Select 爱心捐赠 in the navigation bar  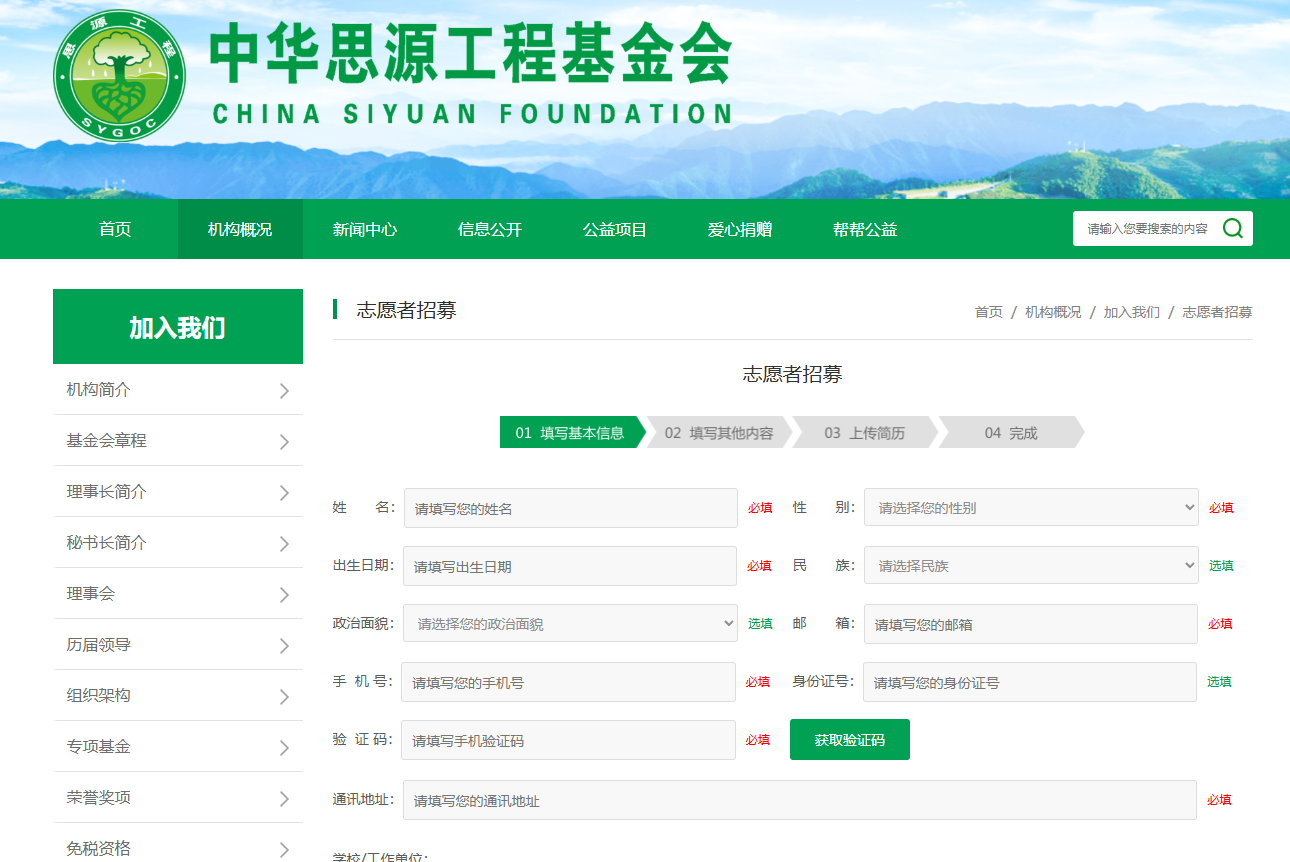740,230
